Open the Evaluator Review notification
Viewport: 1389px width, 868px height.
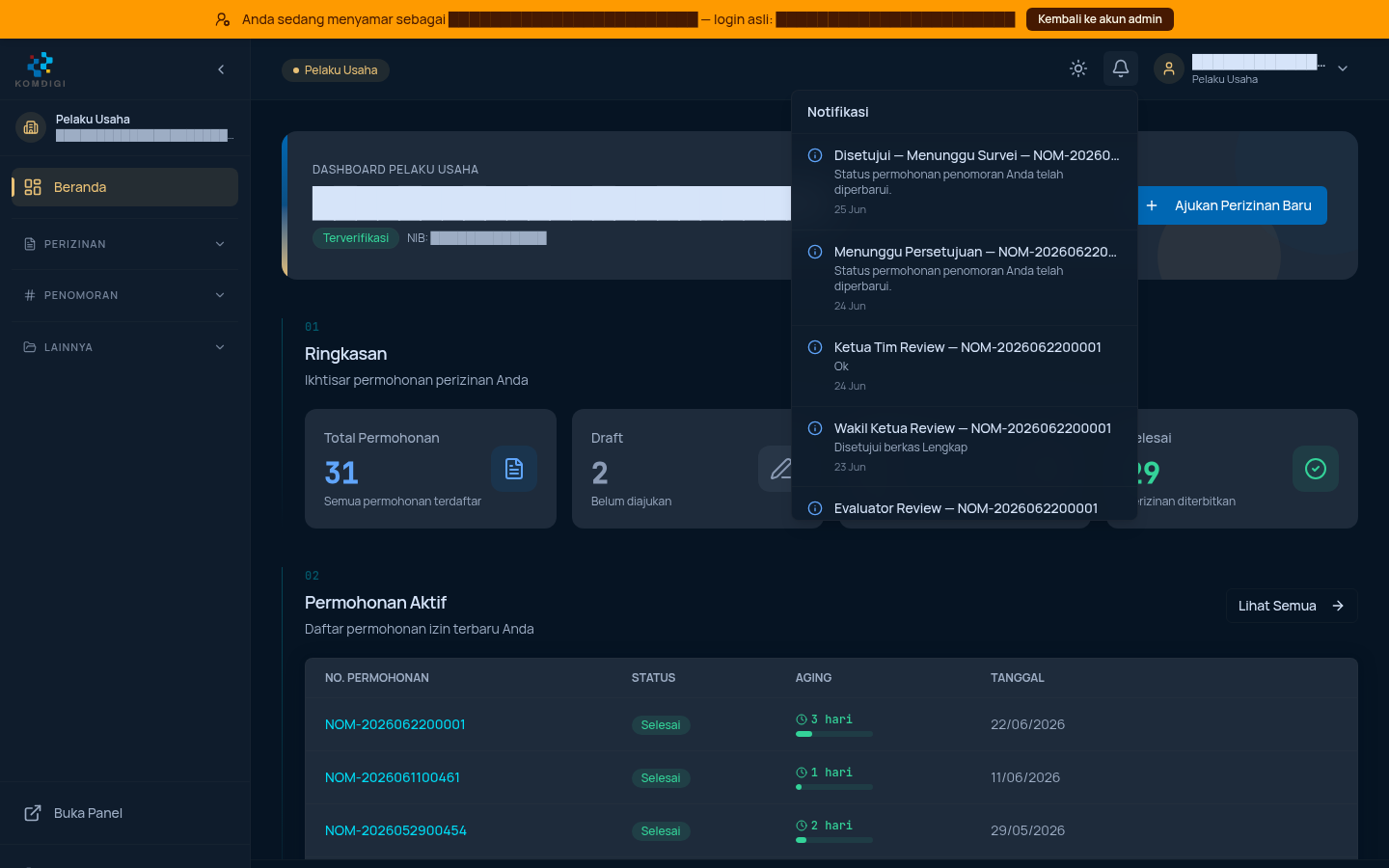[x=965, y=504]
